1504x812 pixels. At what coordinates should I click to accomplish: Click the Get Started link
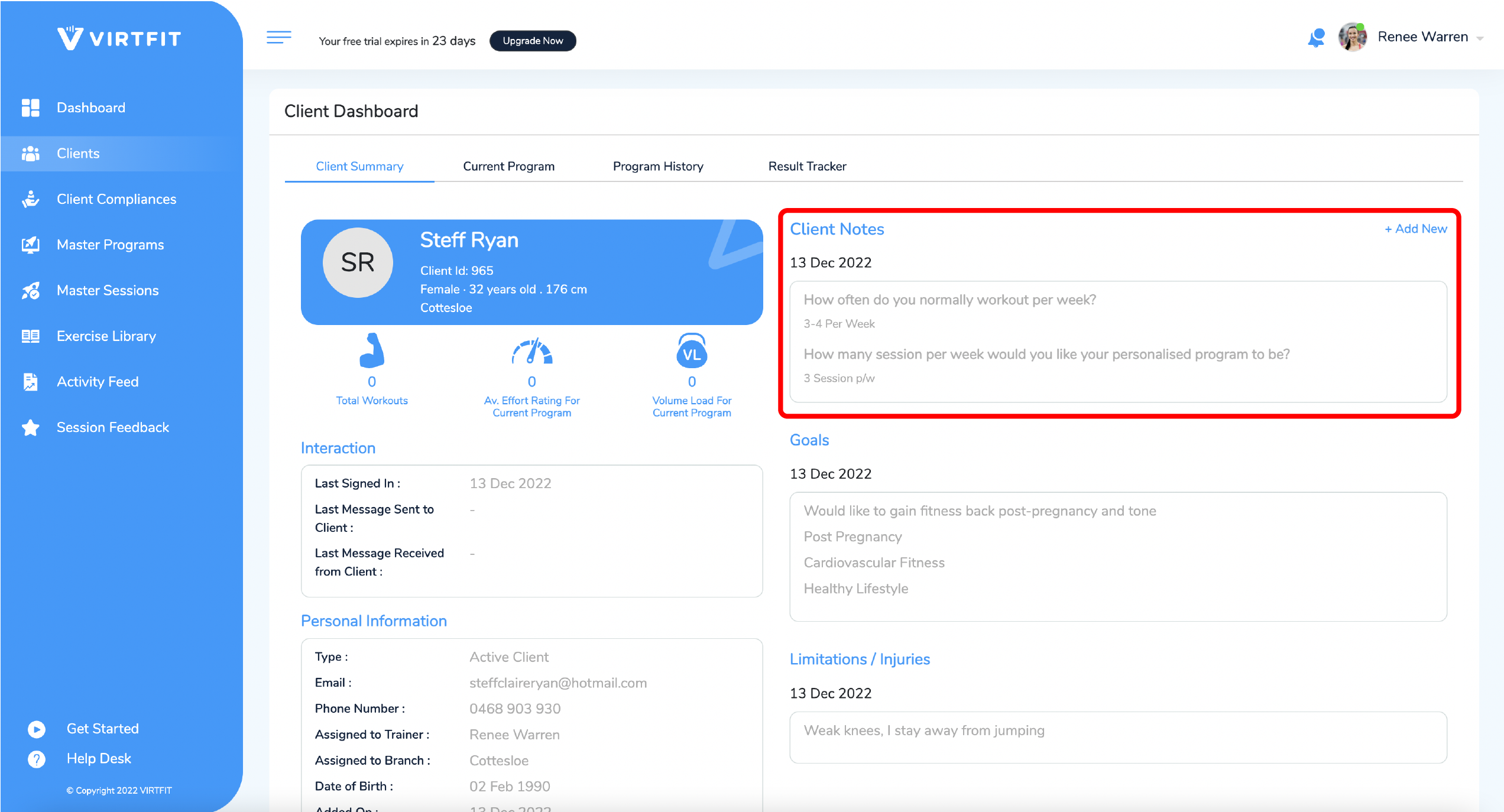click(103, 729)
